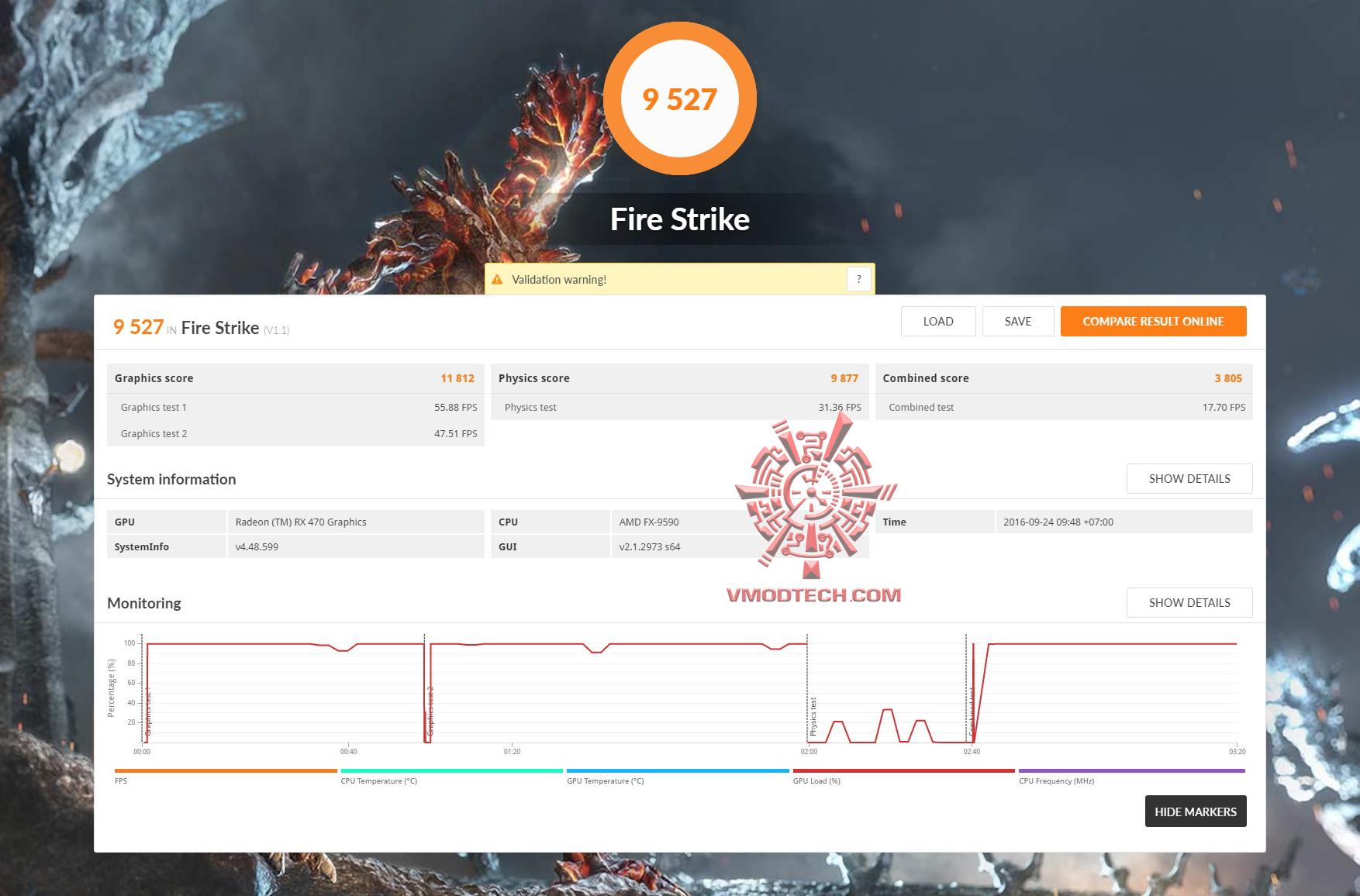Click the Physics test row label

[530, 407]
